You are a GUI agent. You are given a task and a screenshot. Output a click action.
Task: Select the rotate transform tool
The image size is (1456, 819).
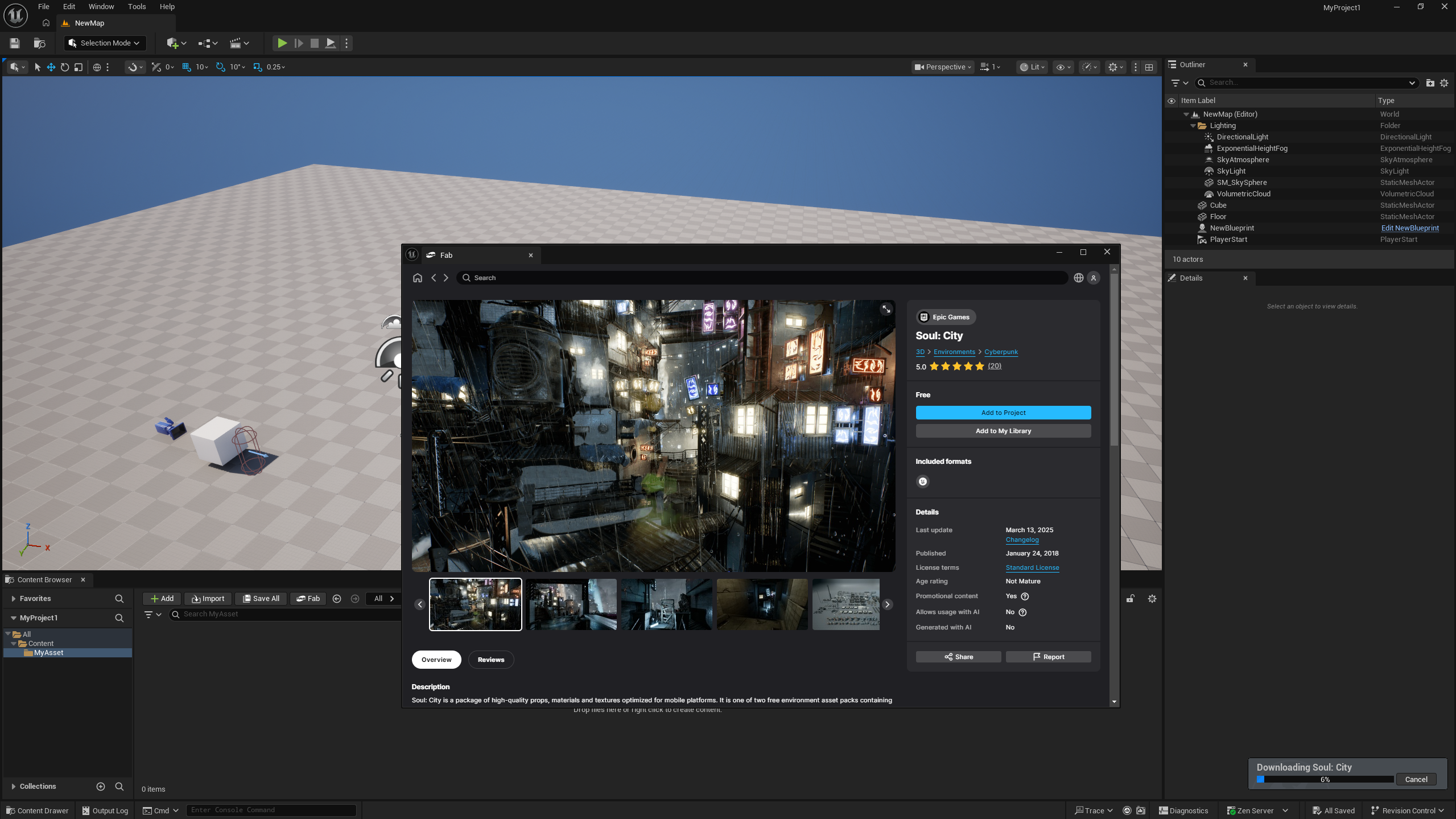coord(65,67)
